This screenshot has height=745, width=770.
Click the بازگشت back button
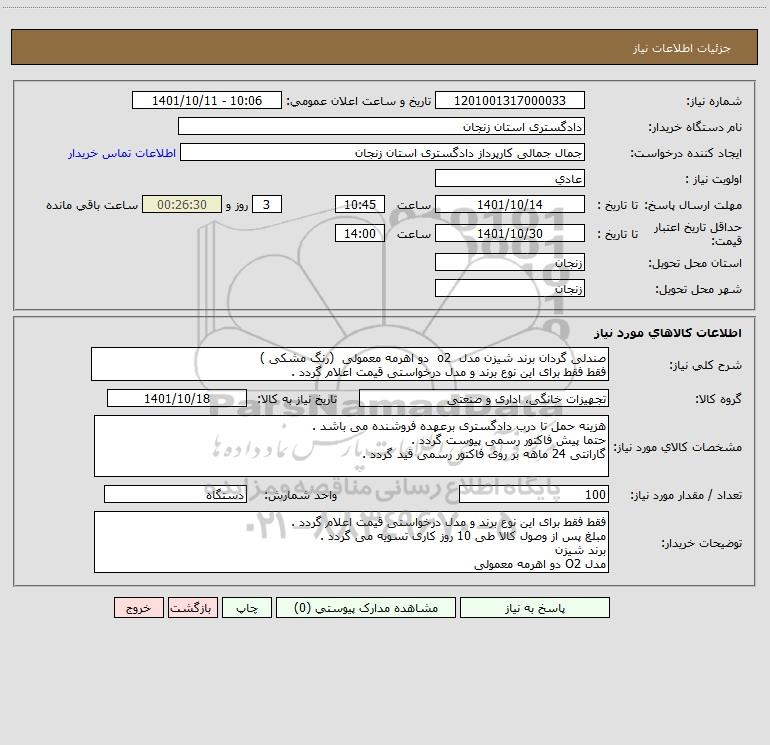tap(192, 608)
